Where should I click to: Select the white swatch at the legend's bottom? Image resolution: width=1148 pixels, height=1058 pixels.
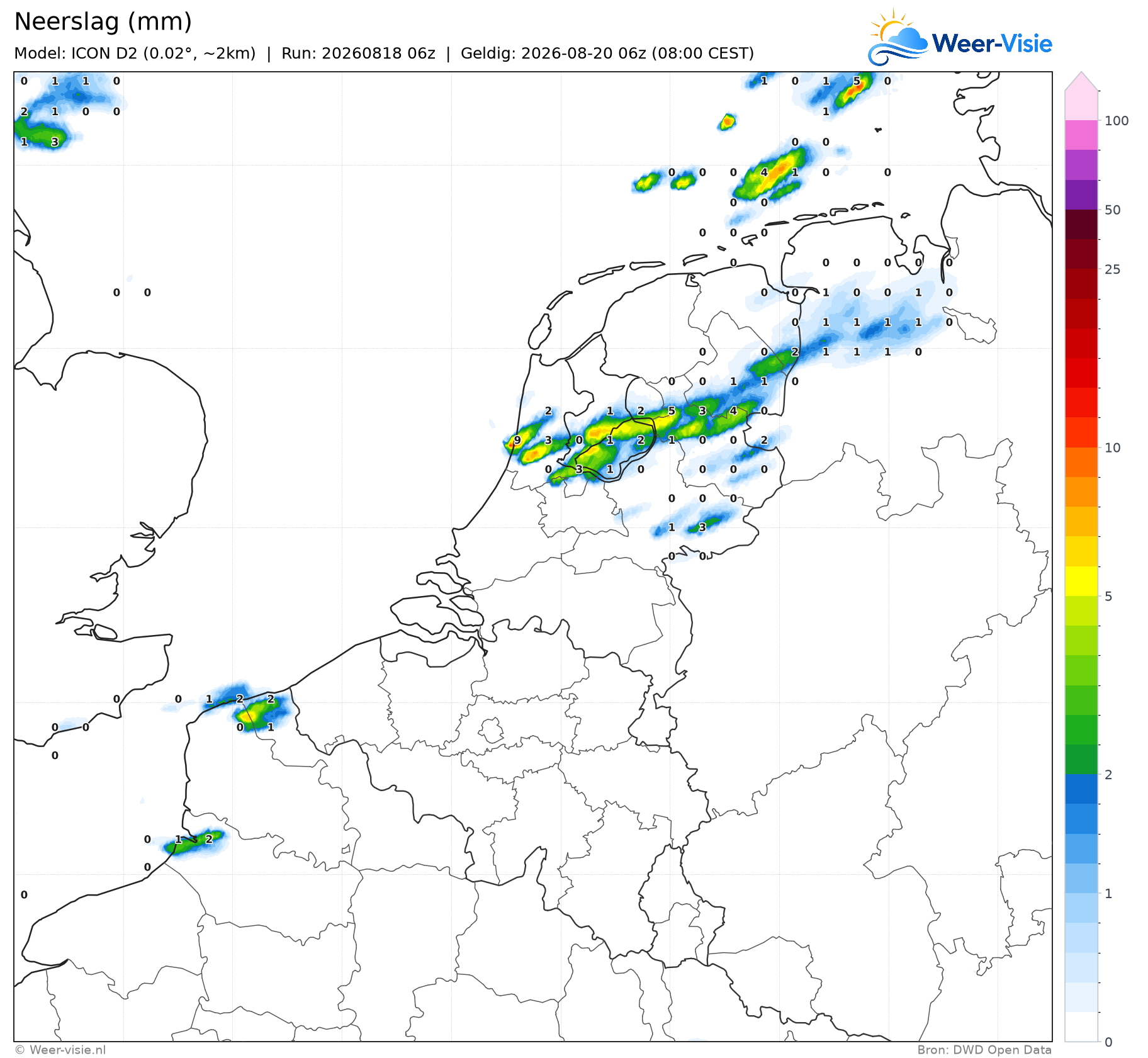point(1082,1027)
